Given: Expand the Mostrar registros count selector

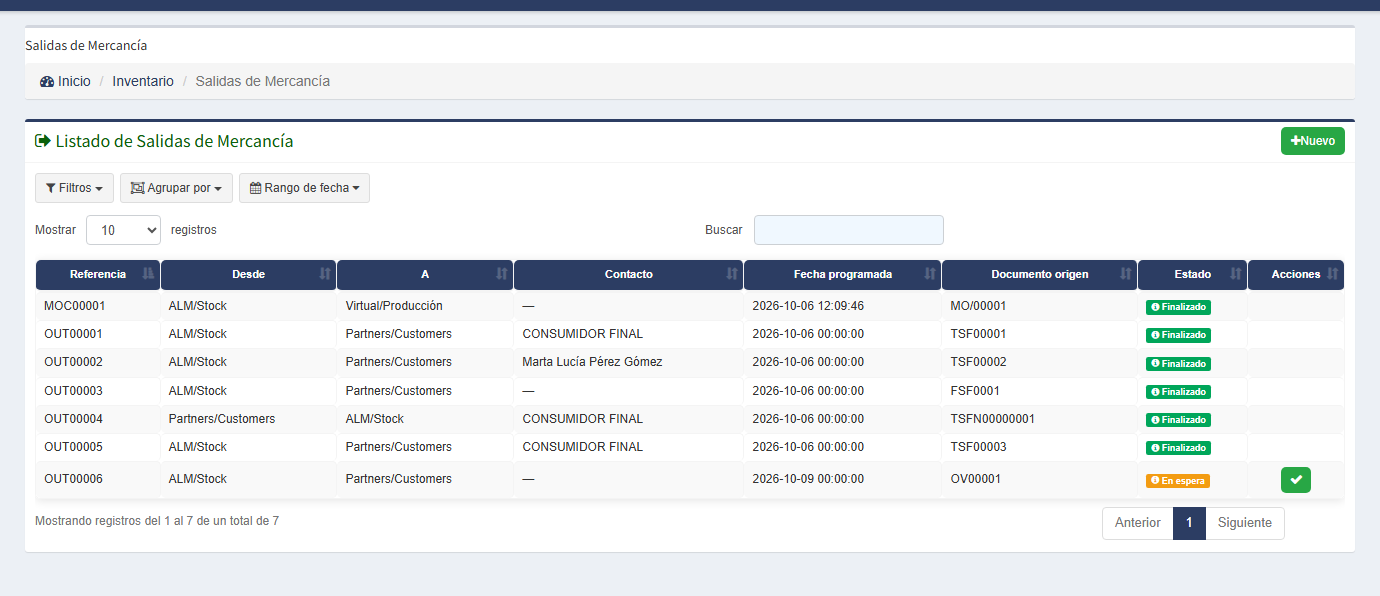Looking at the screenshot, I should [x=123, y=230].
